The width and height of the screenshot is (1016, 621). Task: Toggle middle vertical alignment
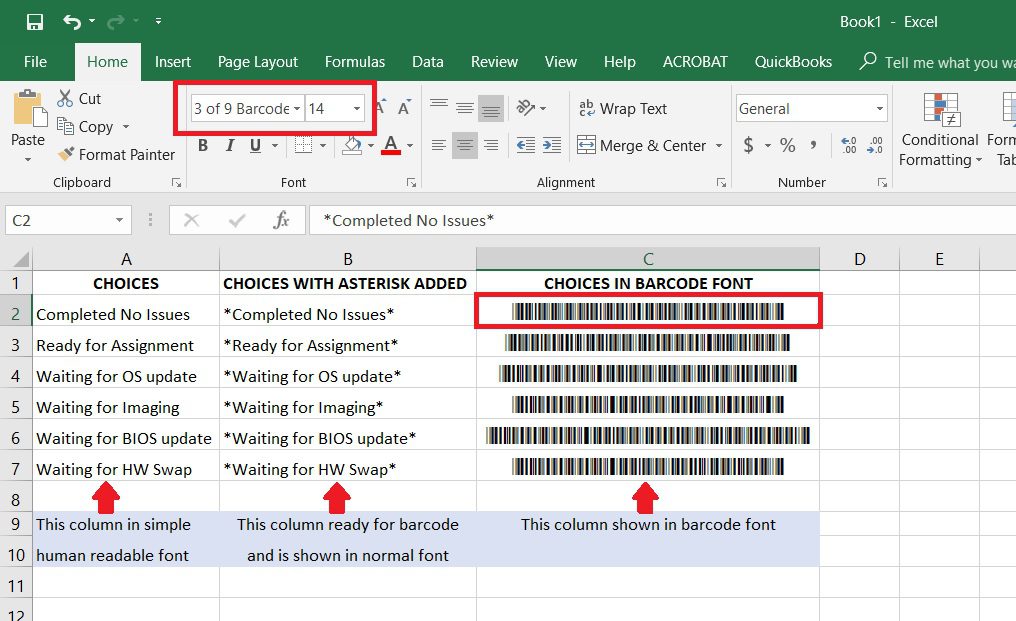465,108
